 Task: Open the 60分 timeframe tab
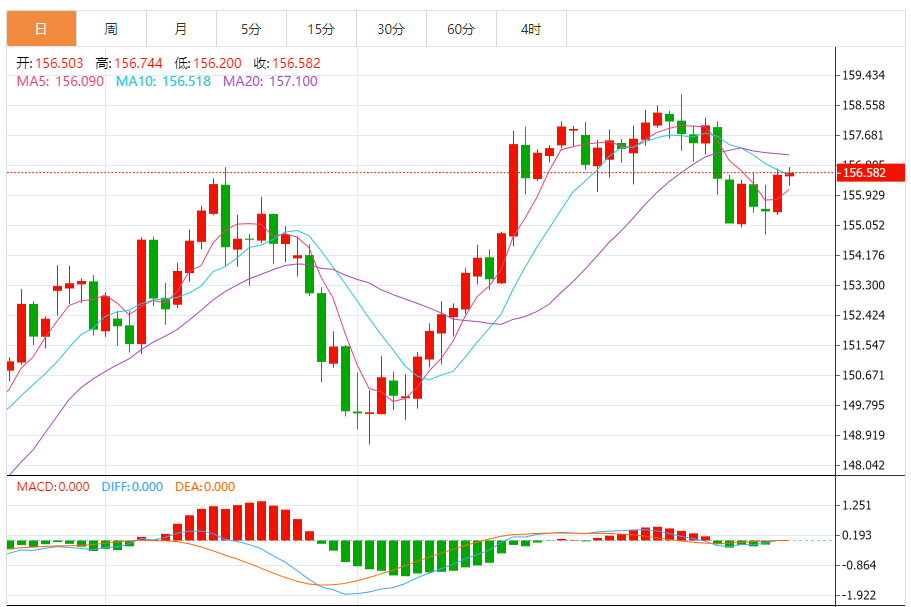click(x=461, y=28)
